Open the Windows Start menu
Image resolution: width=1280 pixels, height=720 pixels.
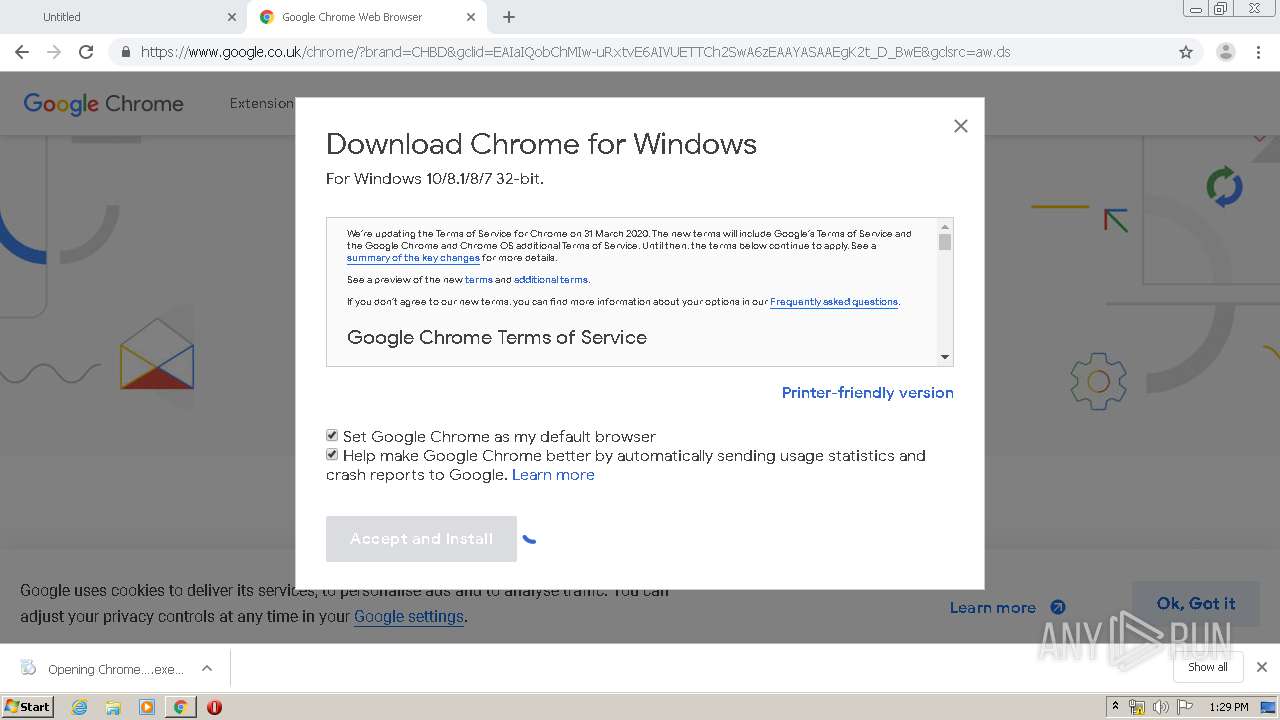pos(27,706)
